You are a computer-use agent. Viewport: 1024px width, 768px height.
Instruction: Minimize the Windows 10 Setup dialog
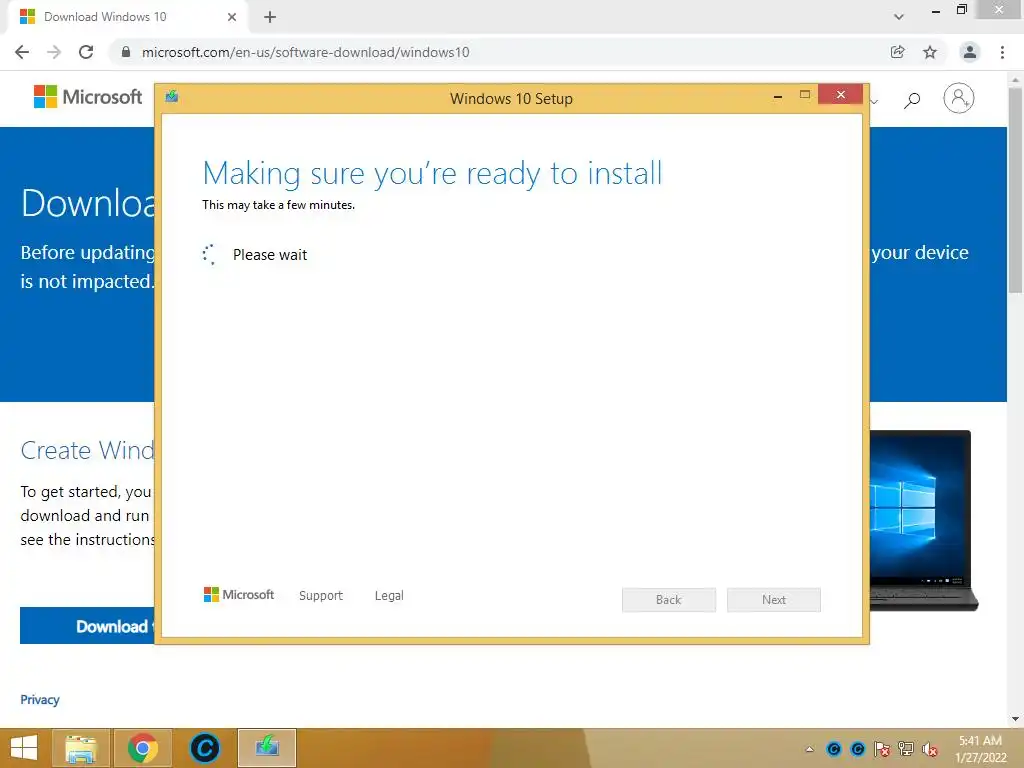coord(778,96)
